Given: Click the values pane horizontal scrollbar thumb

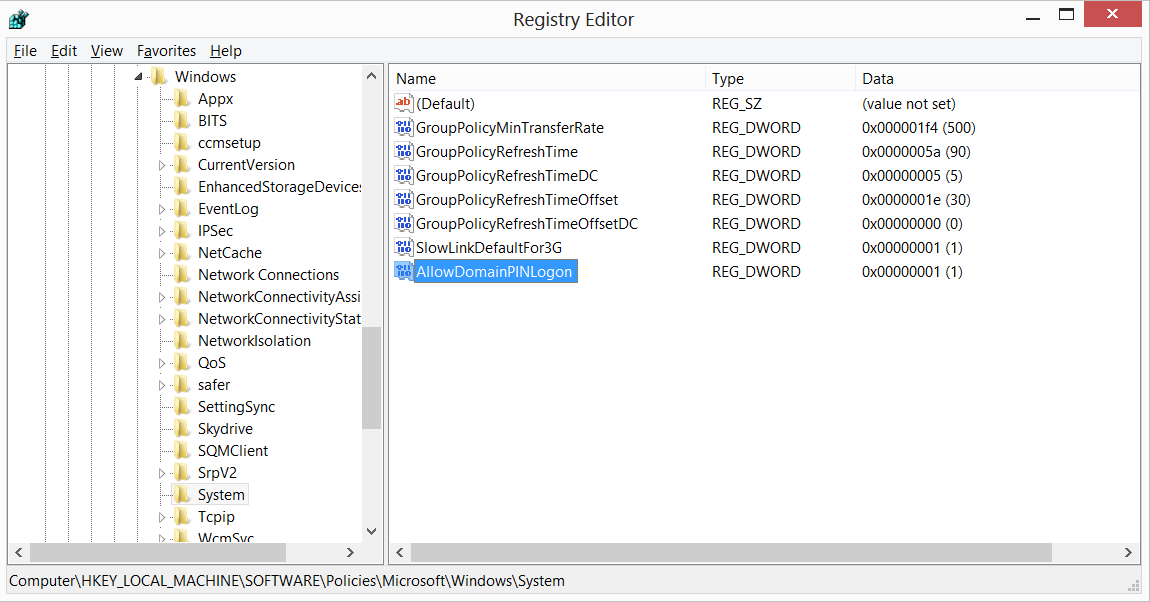Looking at the screenshot, I should point(731,552).
